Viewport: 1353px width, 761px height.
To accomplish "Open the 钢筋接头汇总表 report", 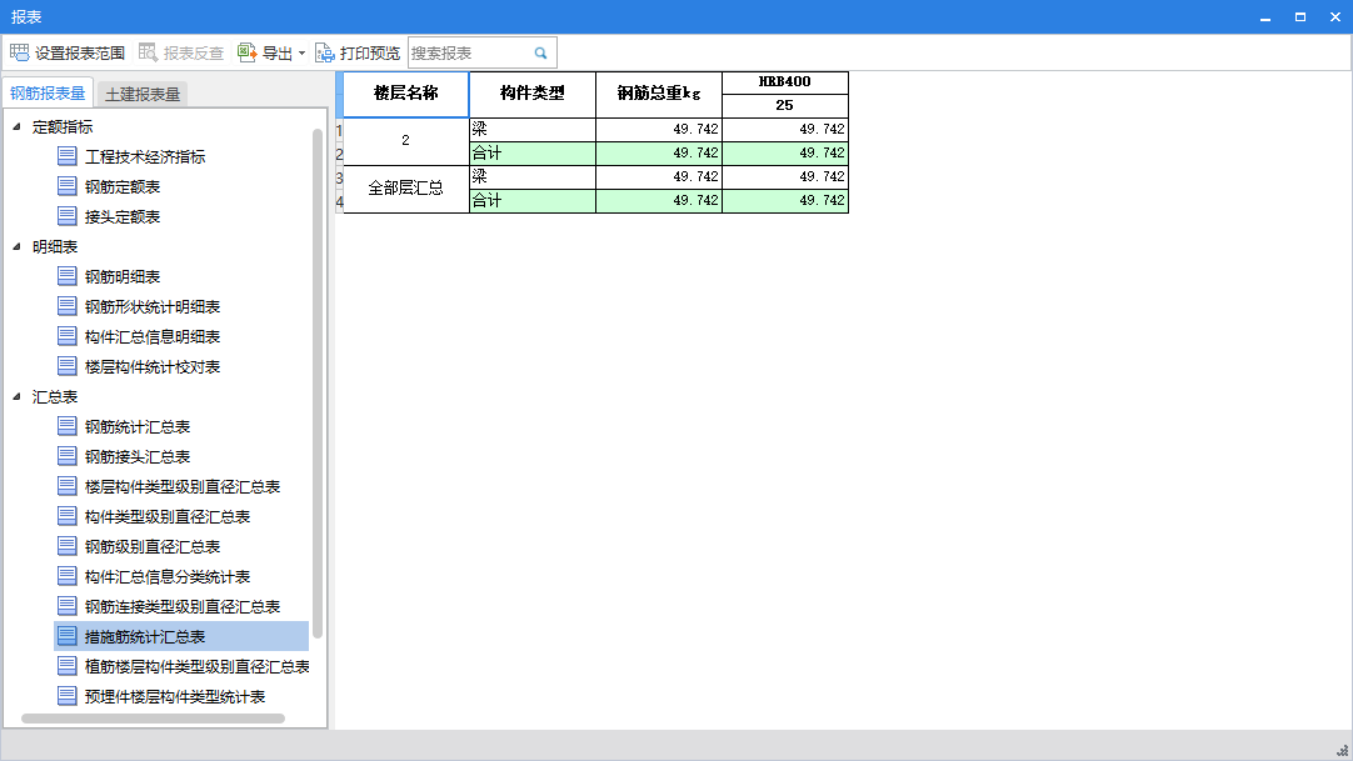I will pos(137,457).
